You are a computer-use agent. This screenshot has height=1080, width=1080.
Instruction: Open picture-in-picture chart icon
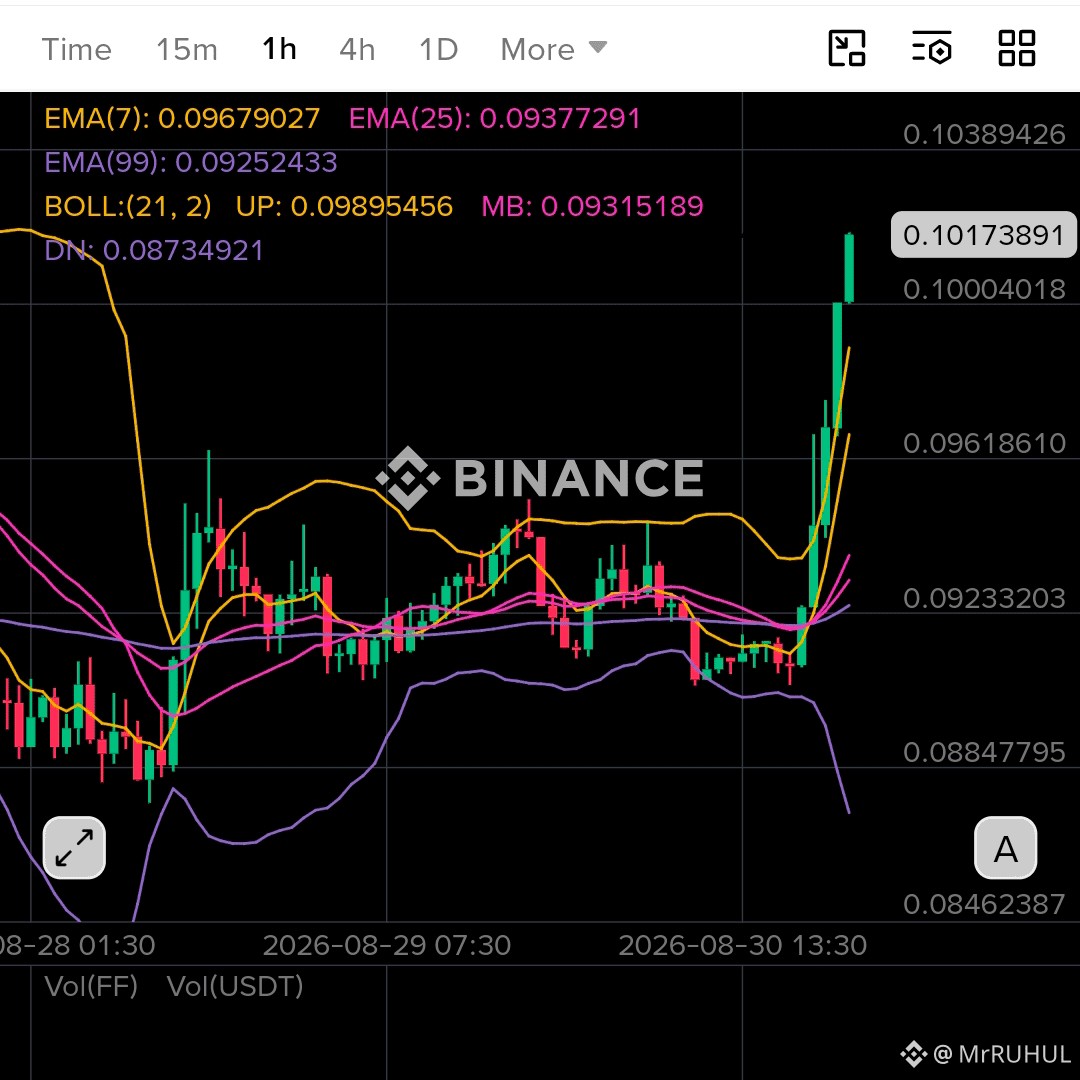click(847, 48)
